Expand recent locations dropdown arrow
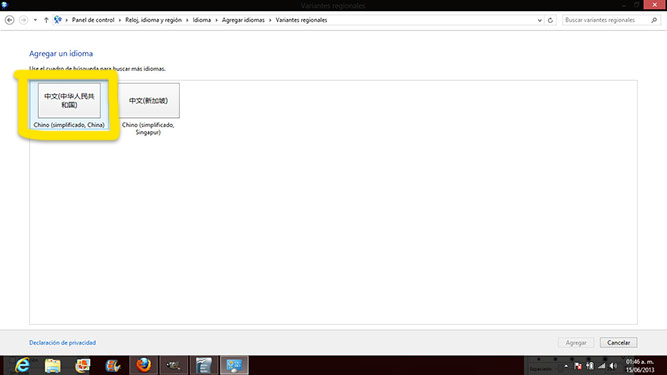667x375 pixels. (35, 20)
